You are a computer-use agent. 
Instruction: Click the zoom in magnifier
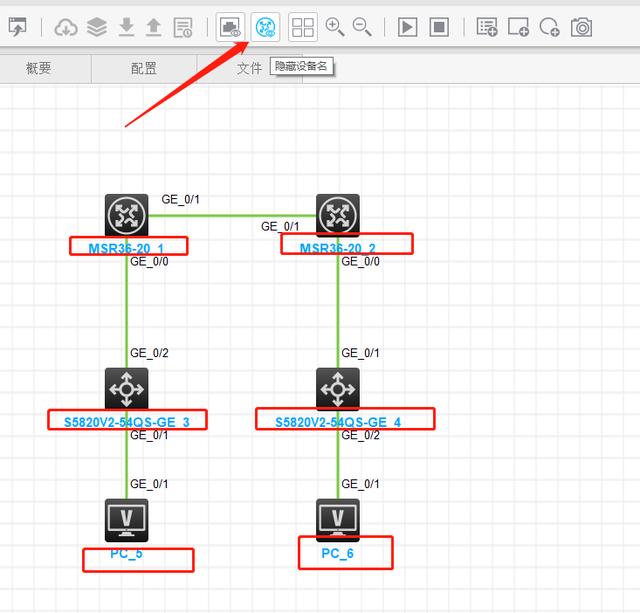coord(334,27)
